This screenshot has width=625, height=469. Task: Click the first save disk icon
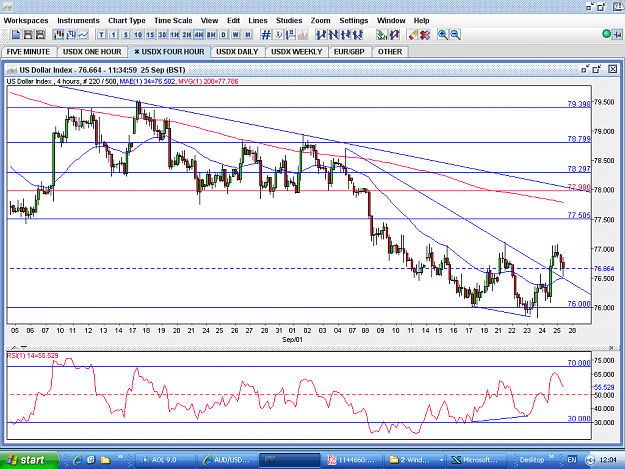pyautogui.click(x=28, y=35)
